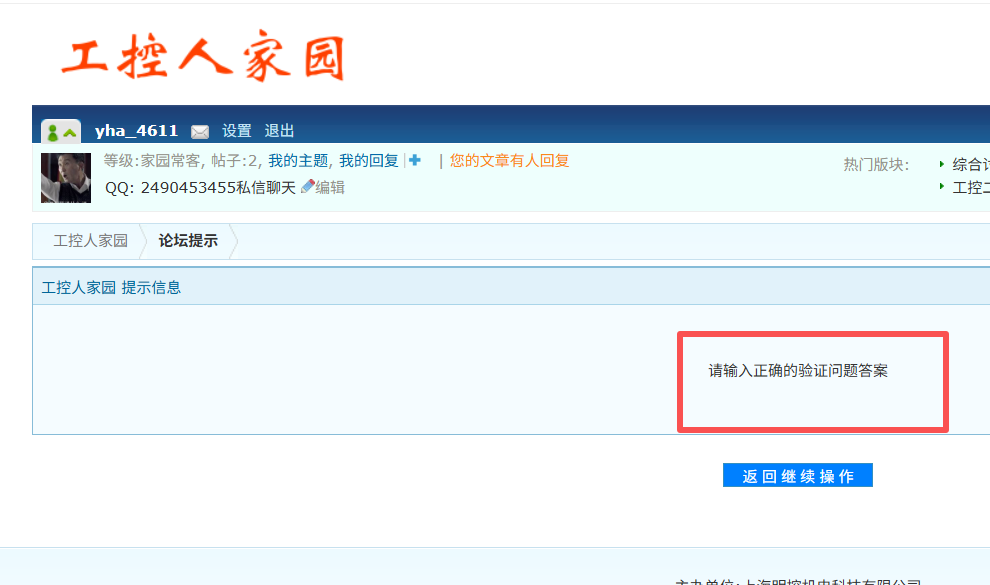Click the 工控人家园 提示信息 panel header
This screenshot has width=990, height=585.
click(x=111, y=288)
